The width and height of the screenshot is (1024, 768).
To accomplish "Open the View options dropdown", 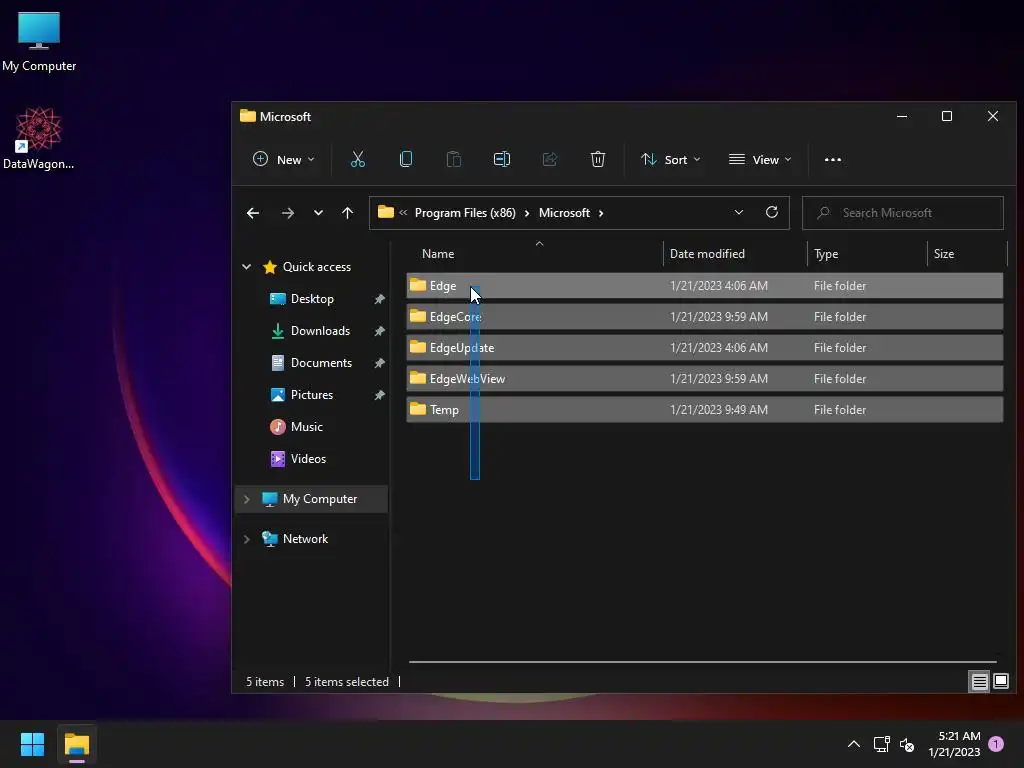I will coord(760,159).
